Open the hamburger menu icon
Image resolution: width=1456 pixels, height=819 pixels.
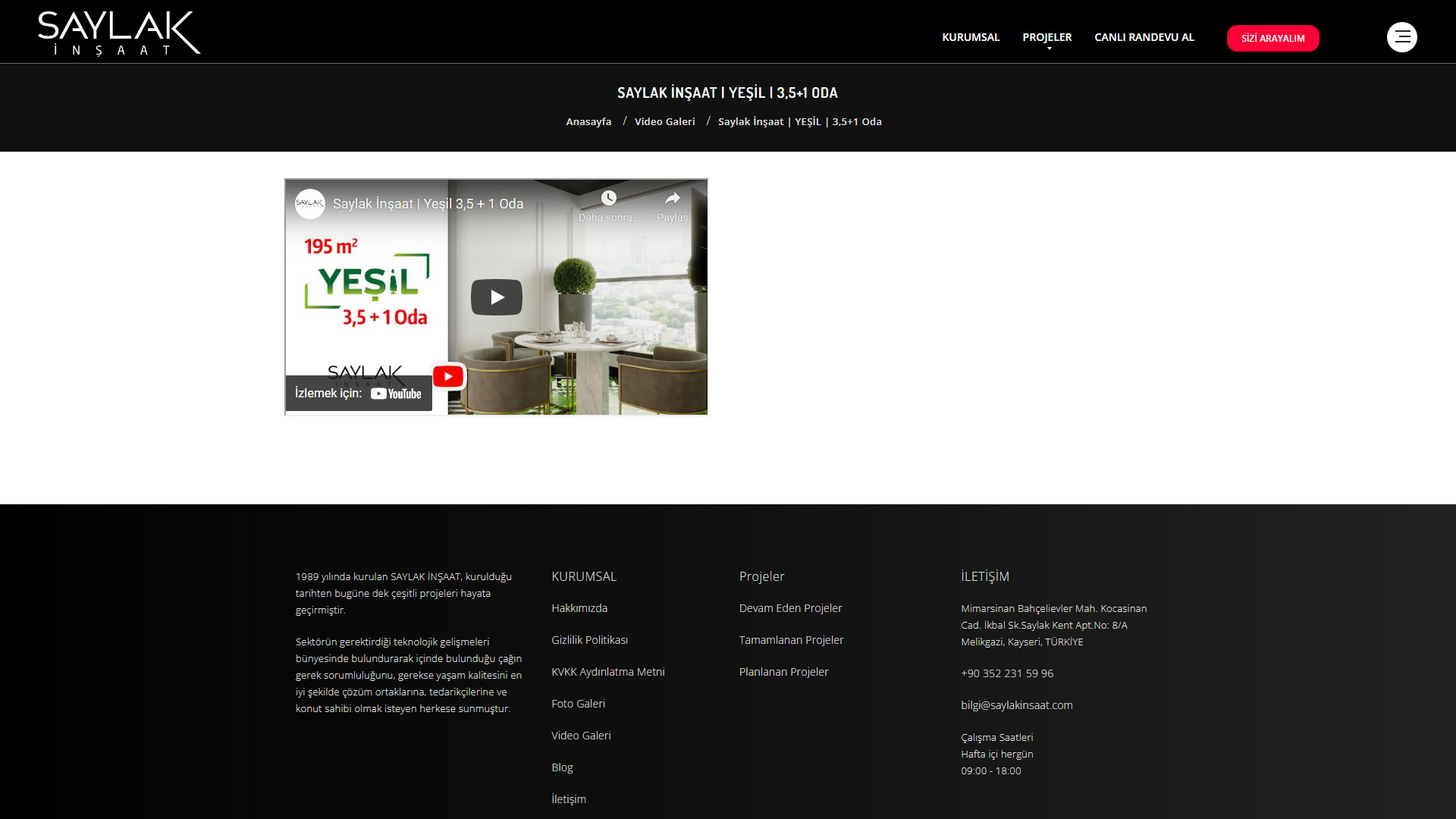coord(1401,37)
